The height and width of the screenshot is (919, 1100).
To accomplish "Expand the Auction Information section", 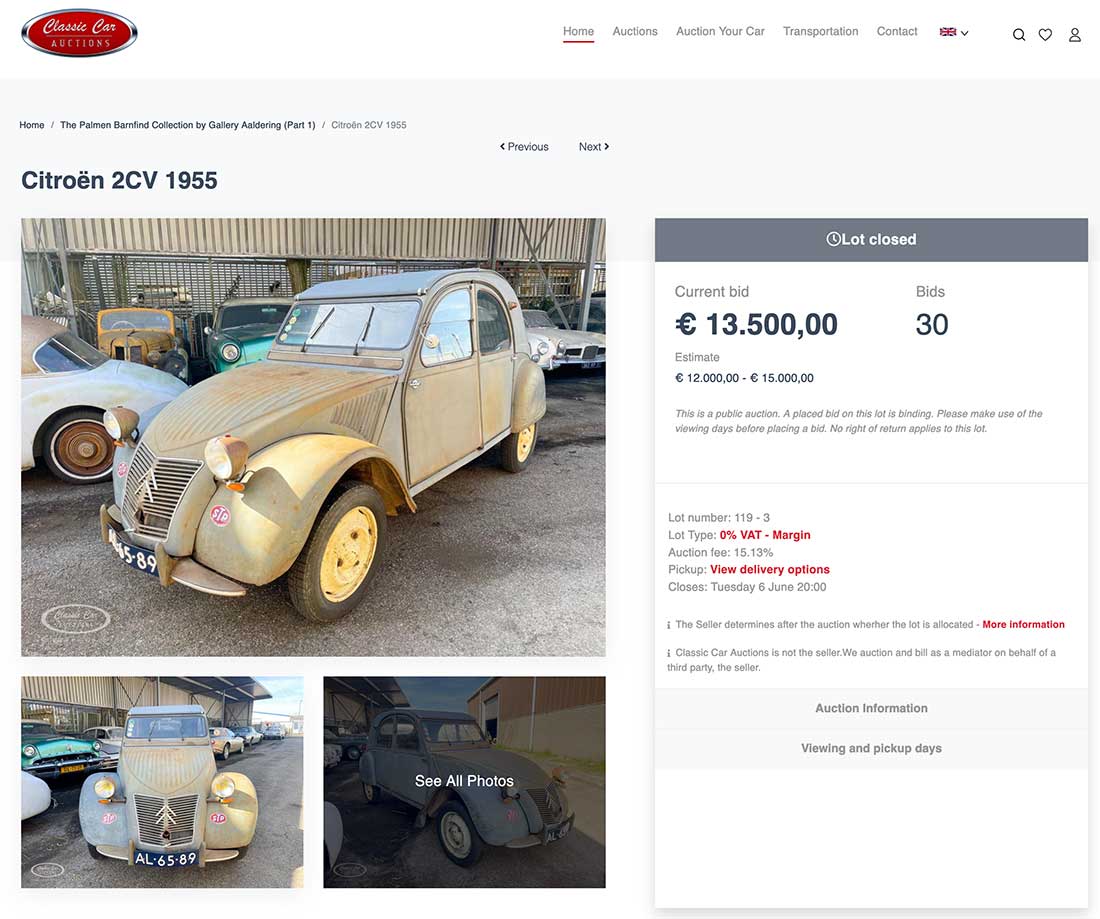I will pos(871,709).
